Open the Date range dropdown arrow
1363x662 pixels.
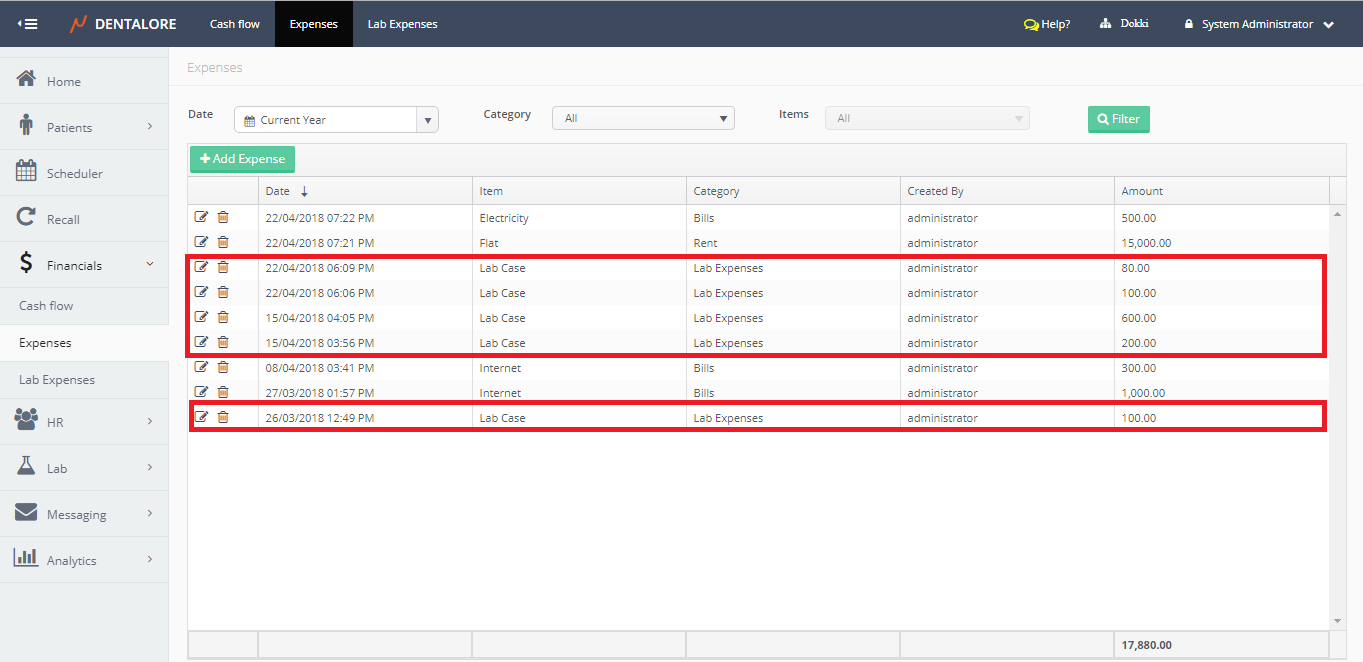pyautogui.click(x=428, y=120)
